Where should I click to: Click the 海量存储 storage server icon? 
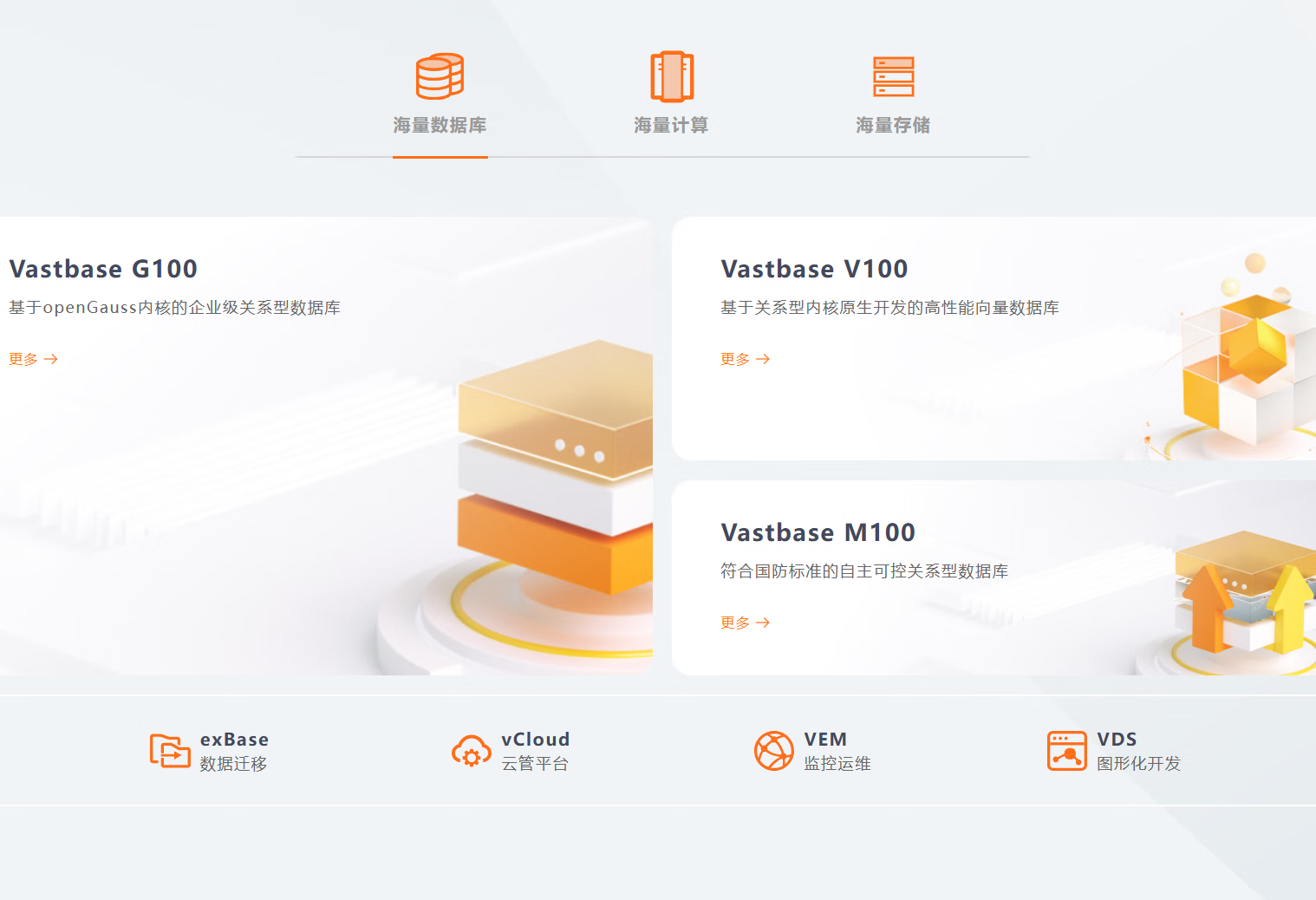click(x=893, y=76)
